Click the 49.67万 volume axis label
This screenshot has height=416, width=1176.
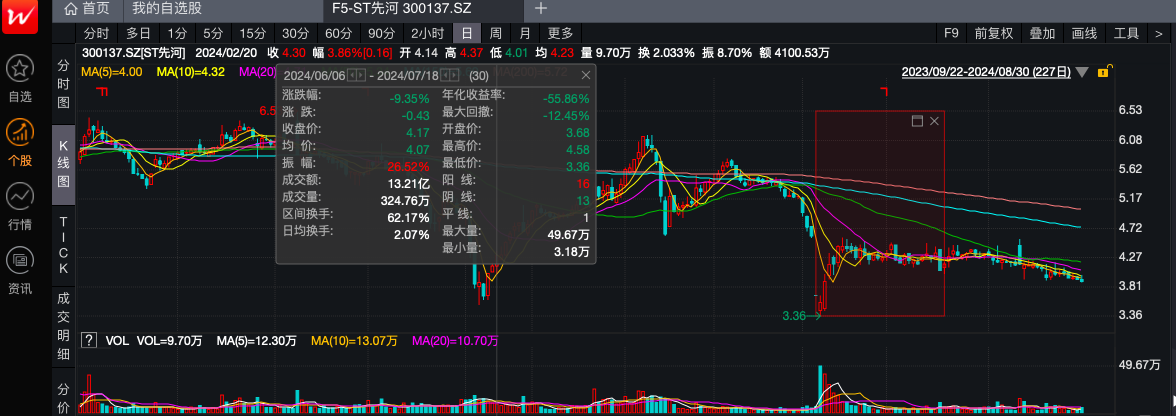click(x=1137, y=364)
